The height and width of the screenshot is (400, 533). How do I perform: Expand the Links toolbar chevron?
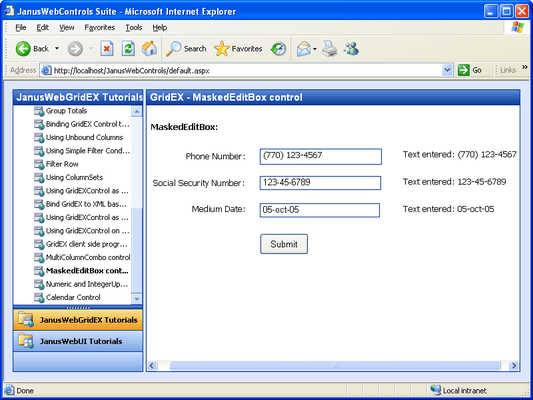[x=525, y=67]
